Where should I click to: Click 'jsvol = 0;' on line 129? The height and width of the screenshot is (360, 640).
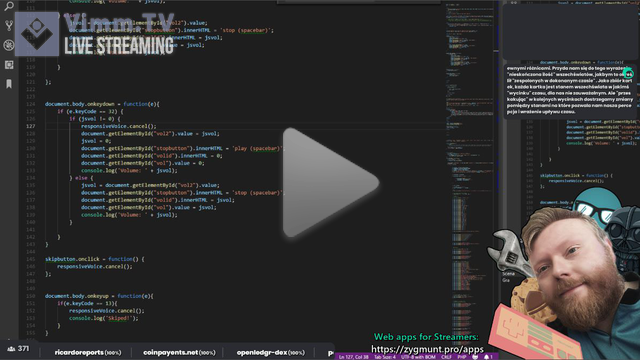click(x=96, y=141)
